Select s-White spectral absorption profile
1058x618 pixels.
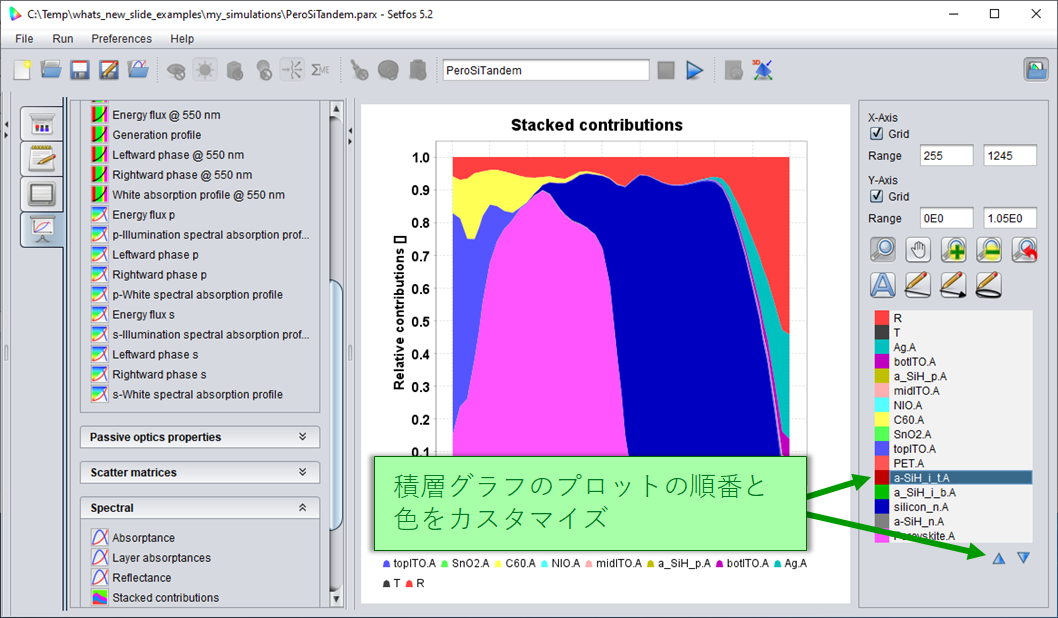[x=197, y=395]
